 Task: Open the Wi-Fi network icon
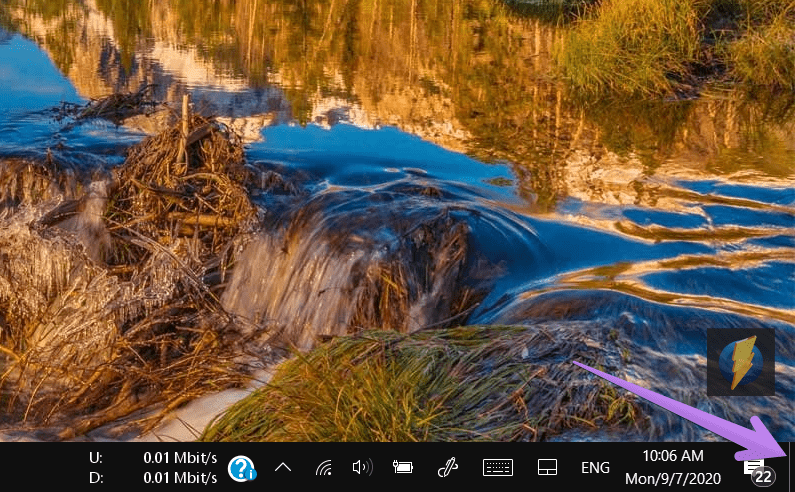tap(323, 467)
